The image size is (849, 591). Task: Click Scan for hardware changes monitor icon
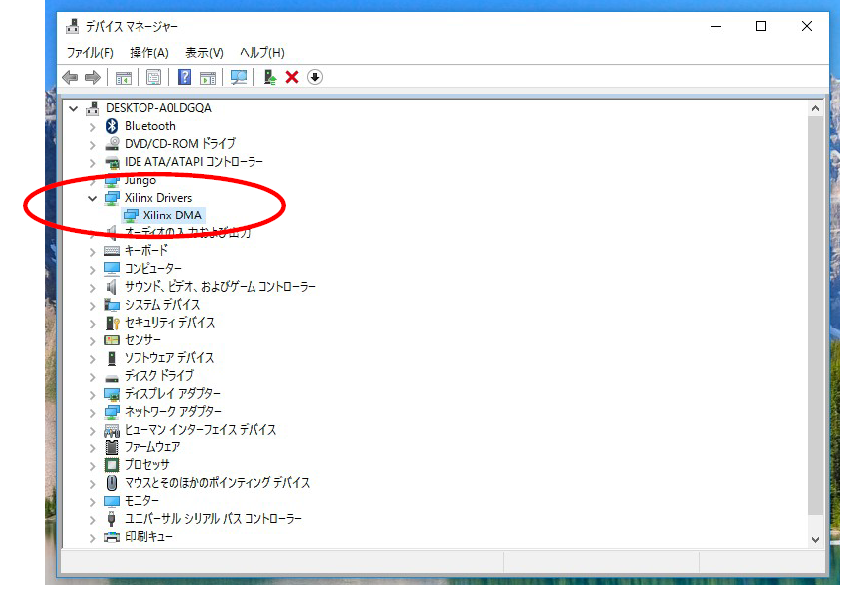(x=239, y=77)
